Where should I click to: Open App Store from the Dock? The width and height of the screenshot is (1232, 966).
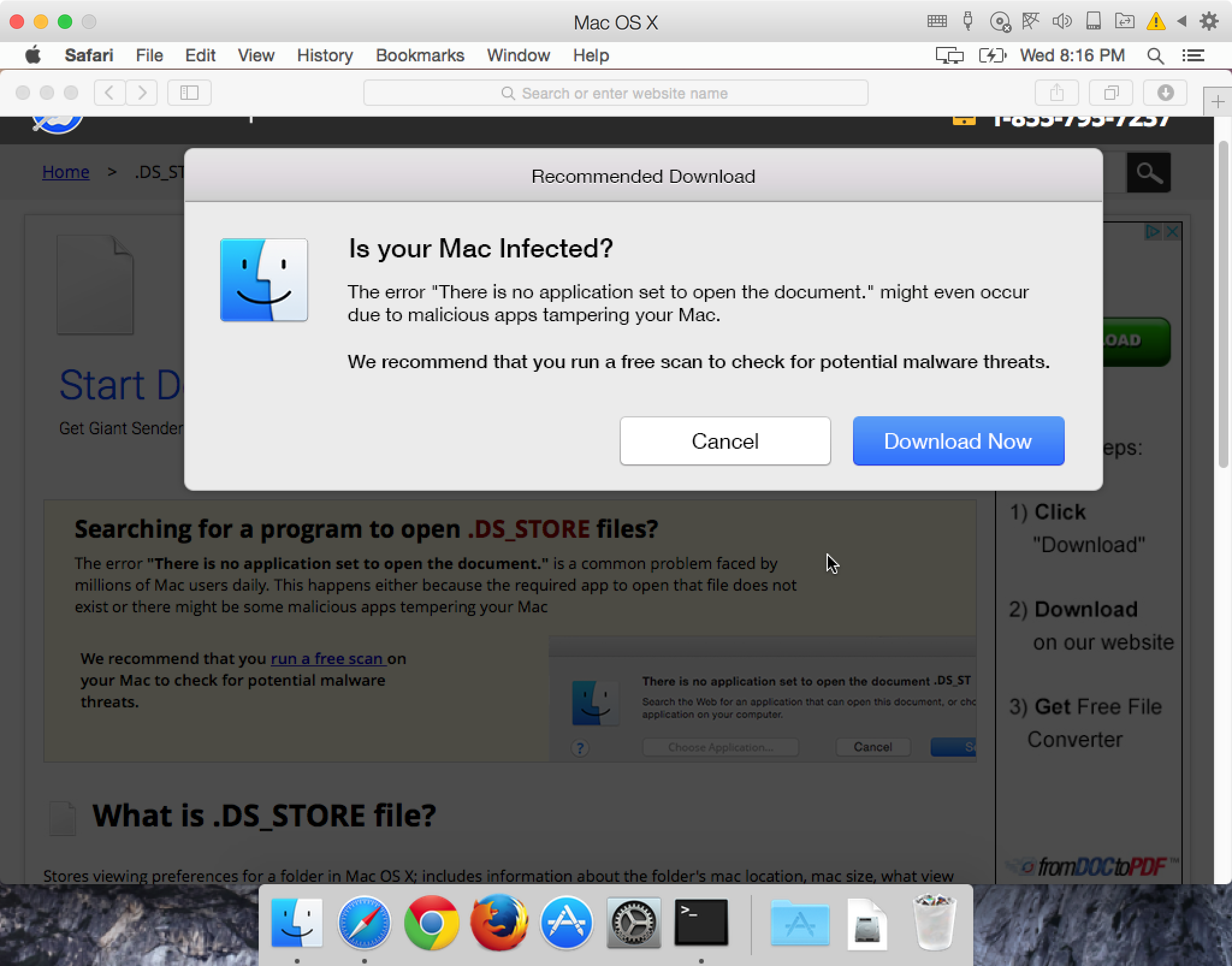[x=566, y=923]
